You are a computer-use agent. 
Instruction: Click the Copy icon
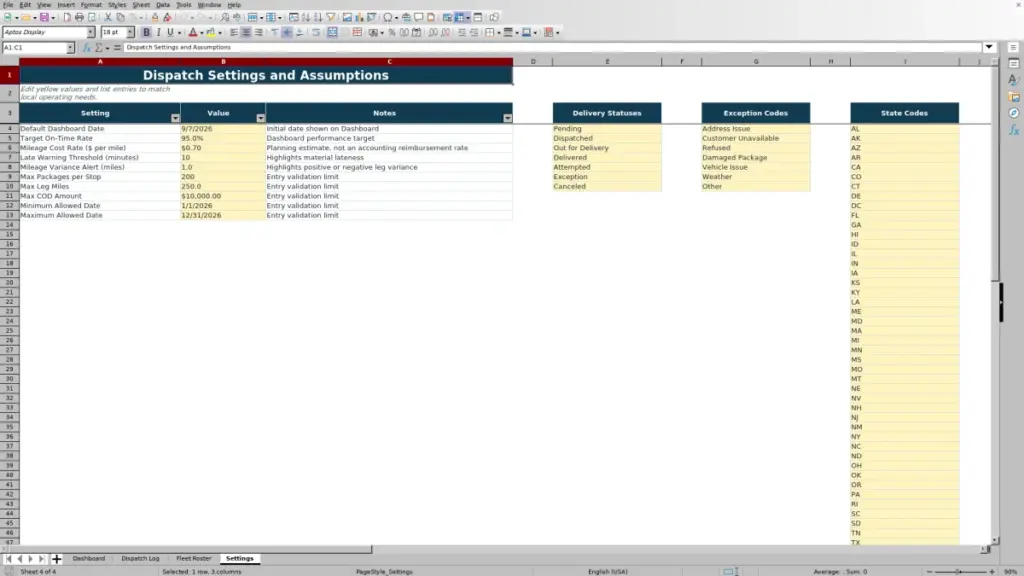tap(120, 17)
